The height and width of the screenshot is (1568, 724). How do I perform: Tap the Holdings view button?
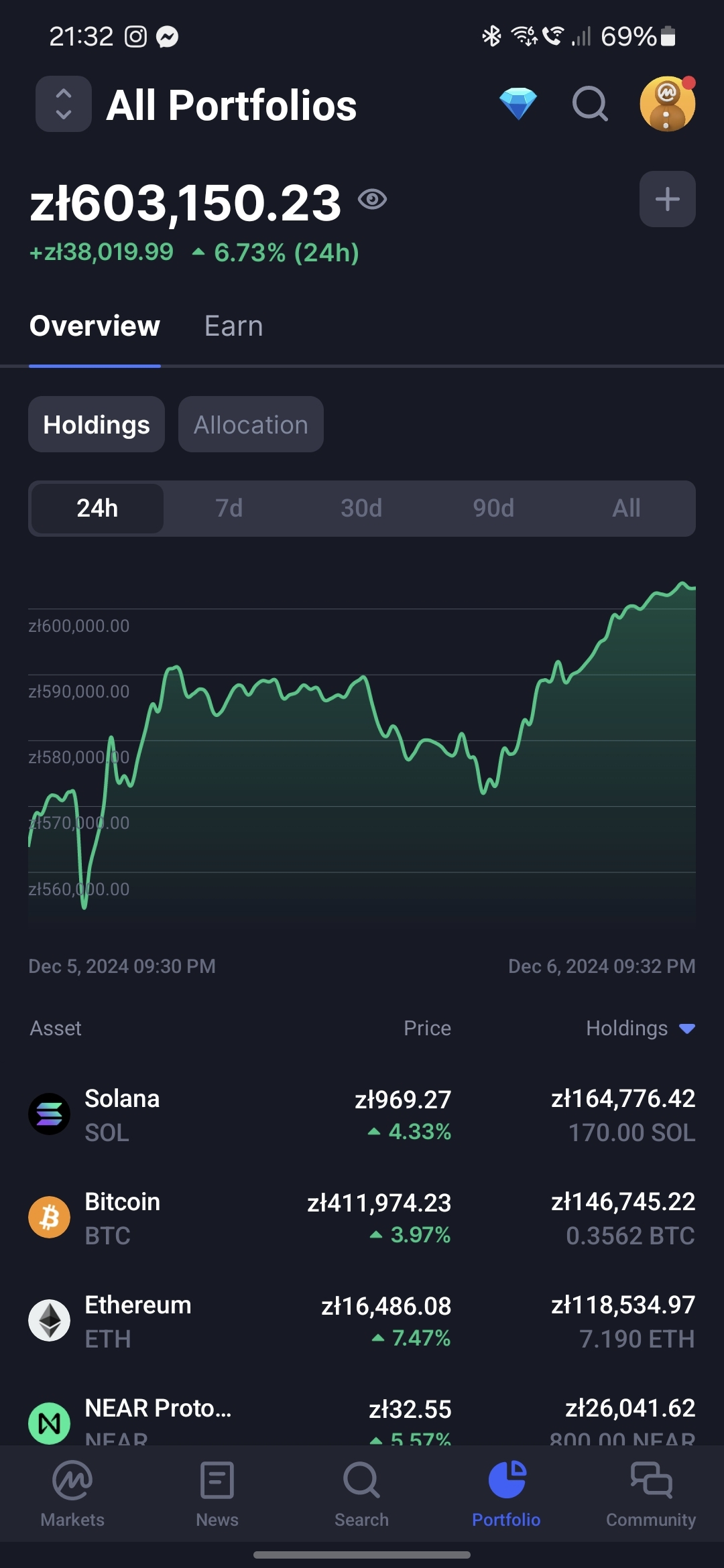click(97, 425)
